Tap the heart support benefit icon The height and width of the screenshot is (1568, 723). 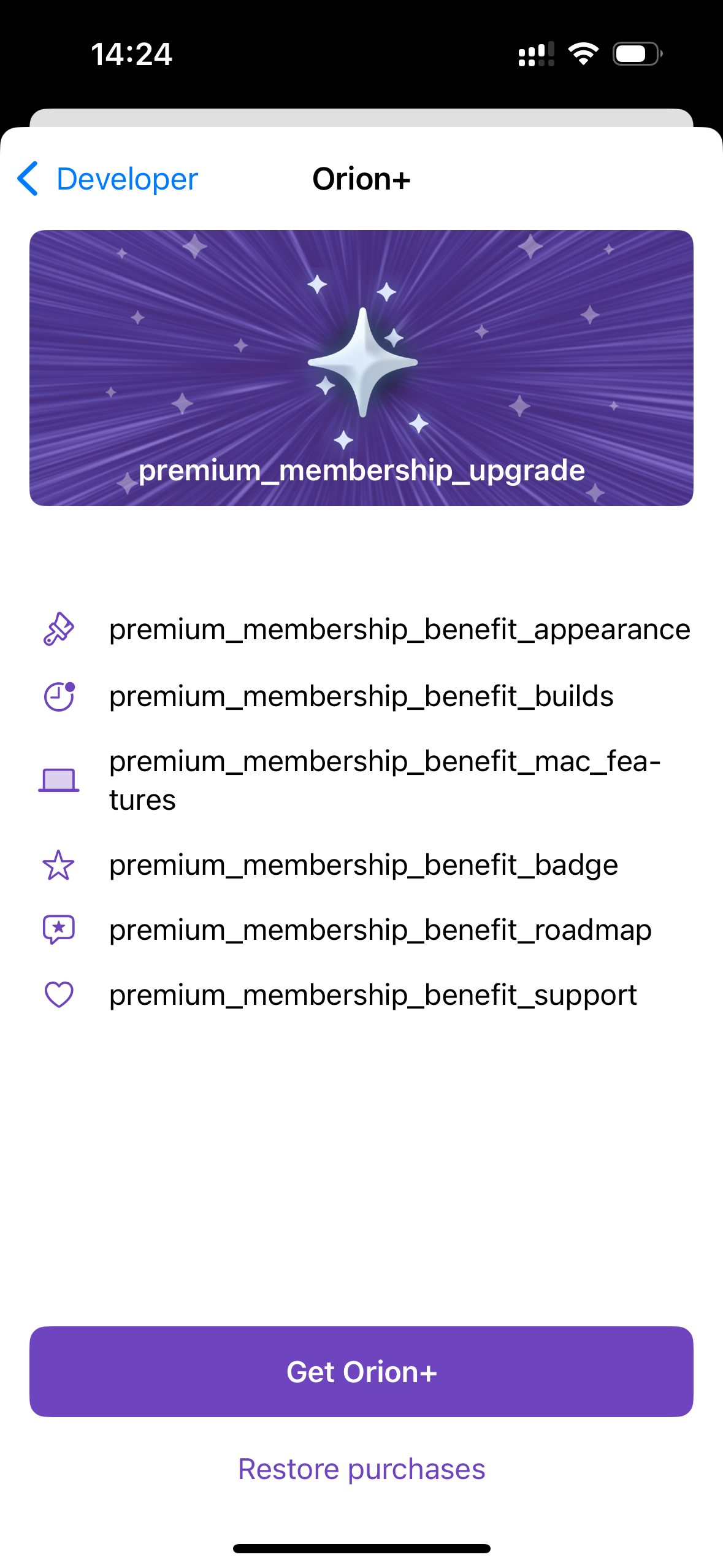59,994
